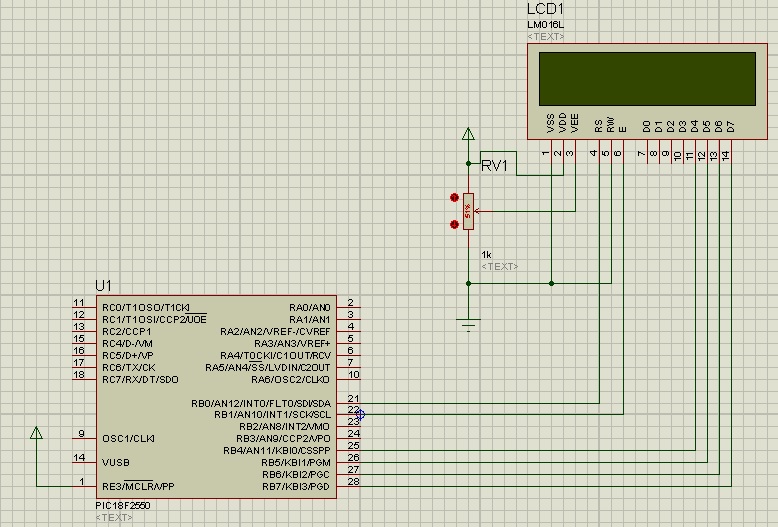This screenshot has width=778, height=527.
Task: Click the lower red adjust button on RV1
Action: [x=454, y=224]
